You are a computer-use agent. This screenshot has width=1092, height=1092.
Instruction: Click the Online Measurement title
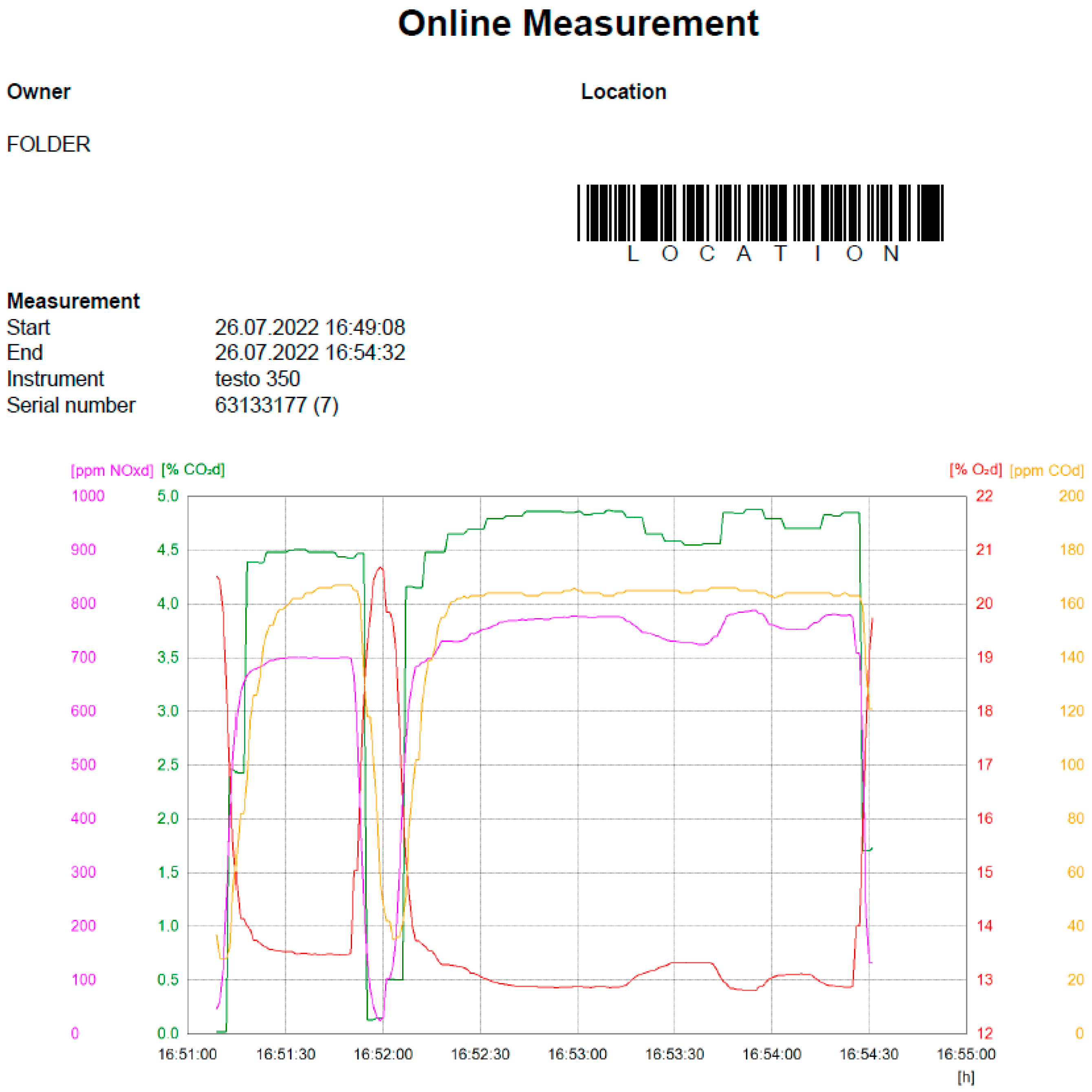(578, 24)
